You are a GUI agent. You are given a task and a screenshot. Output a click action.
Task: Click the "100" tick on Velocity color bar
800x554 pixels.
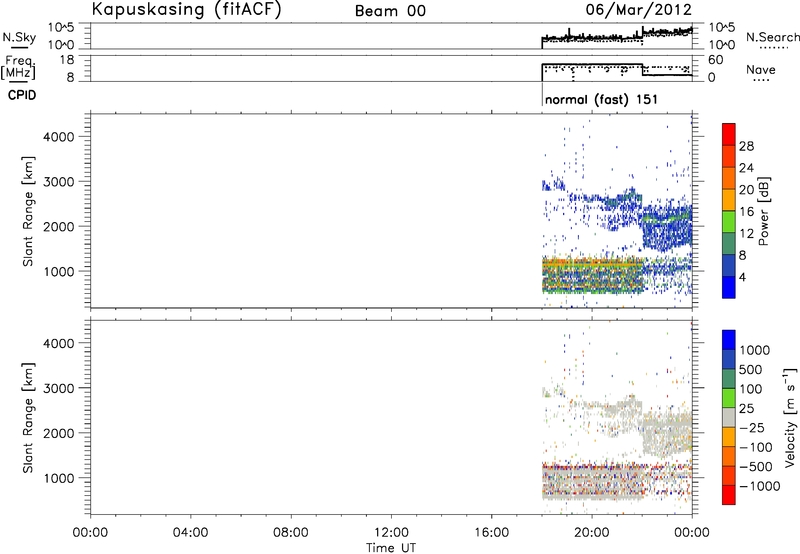[749, 389]
